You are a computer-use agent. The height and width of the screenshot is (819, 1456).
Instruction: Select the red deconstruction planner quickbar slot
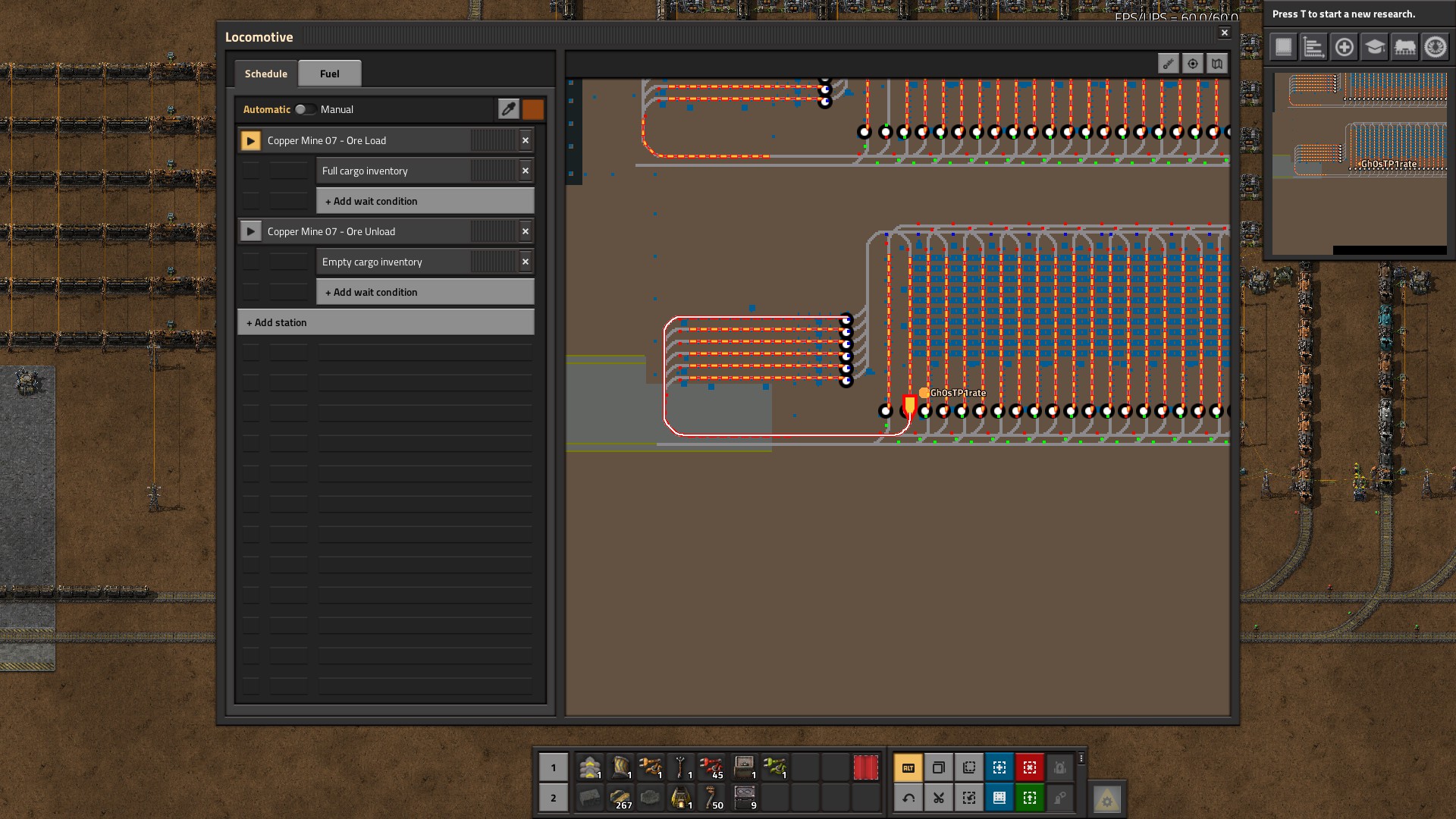[866, 767]
